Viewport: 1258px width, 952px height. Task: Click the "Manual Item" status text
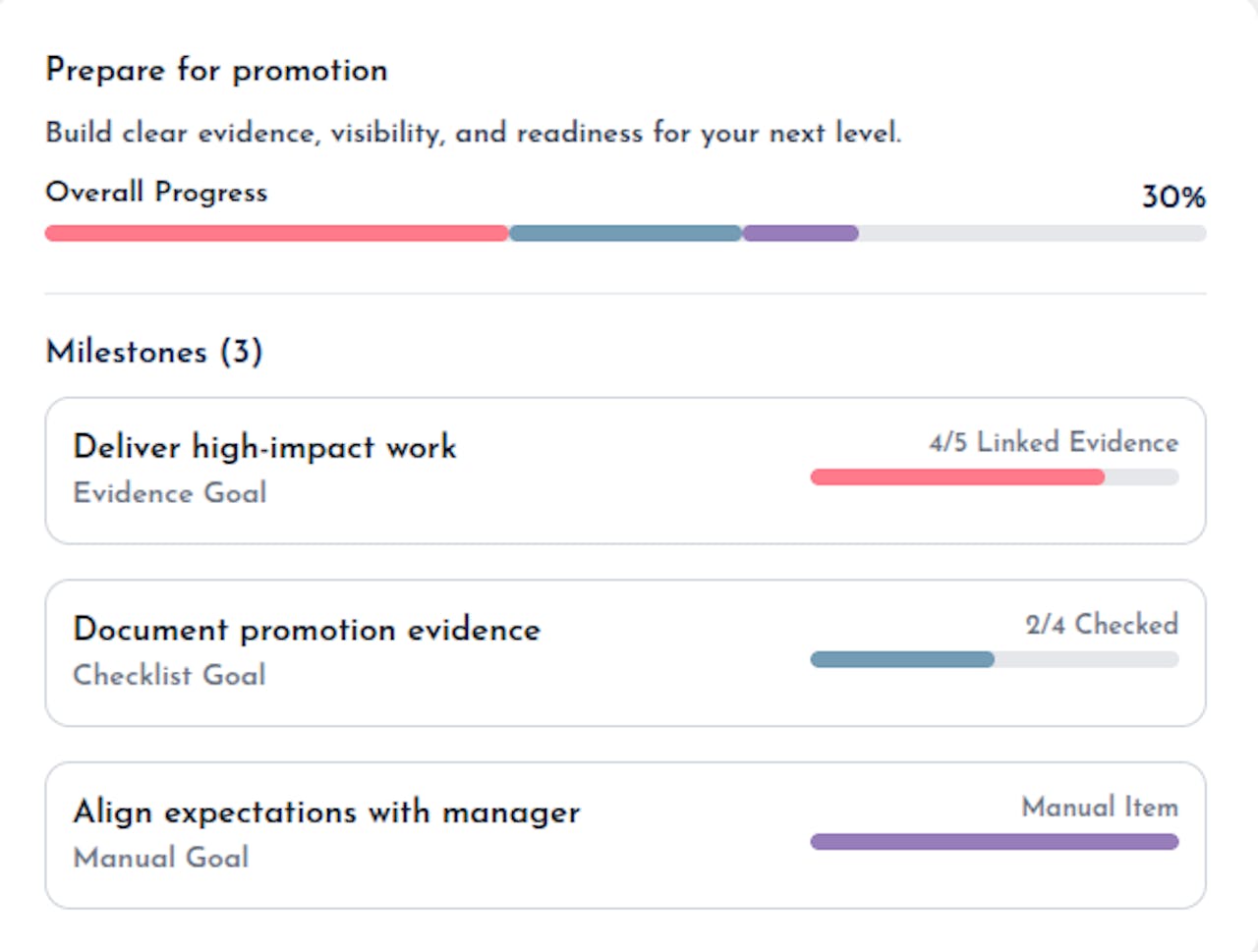coord(1100,808)
